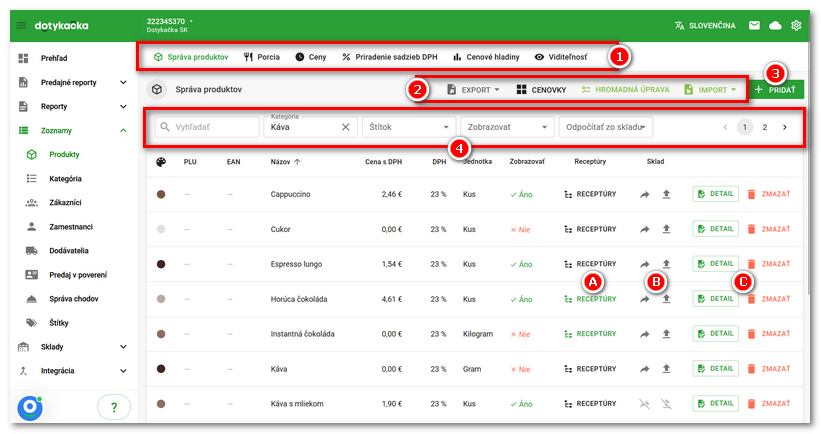Open the Ceny tab
This screenshot has width=821, height=434.
(310, 57)
